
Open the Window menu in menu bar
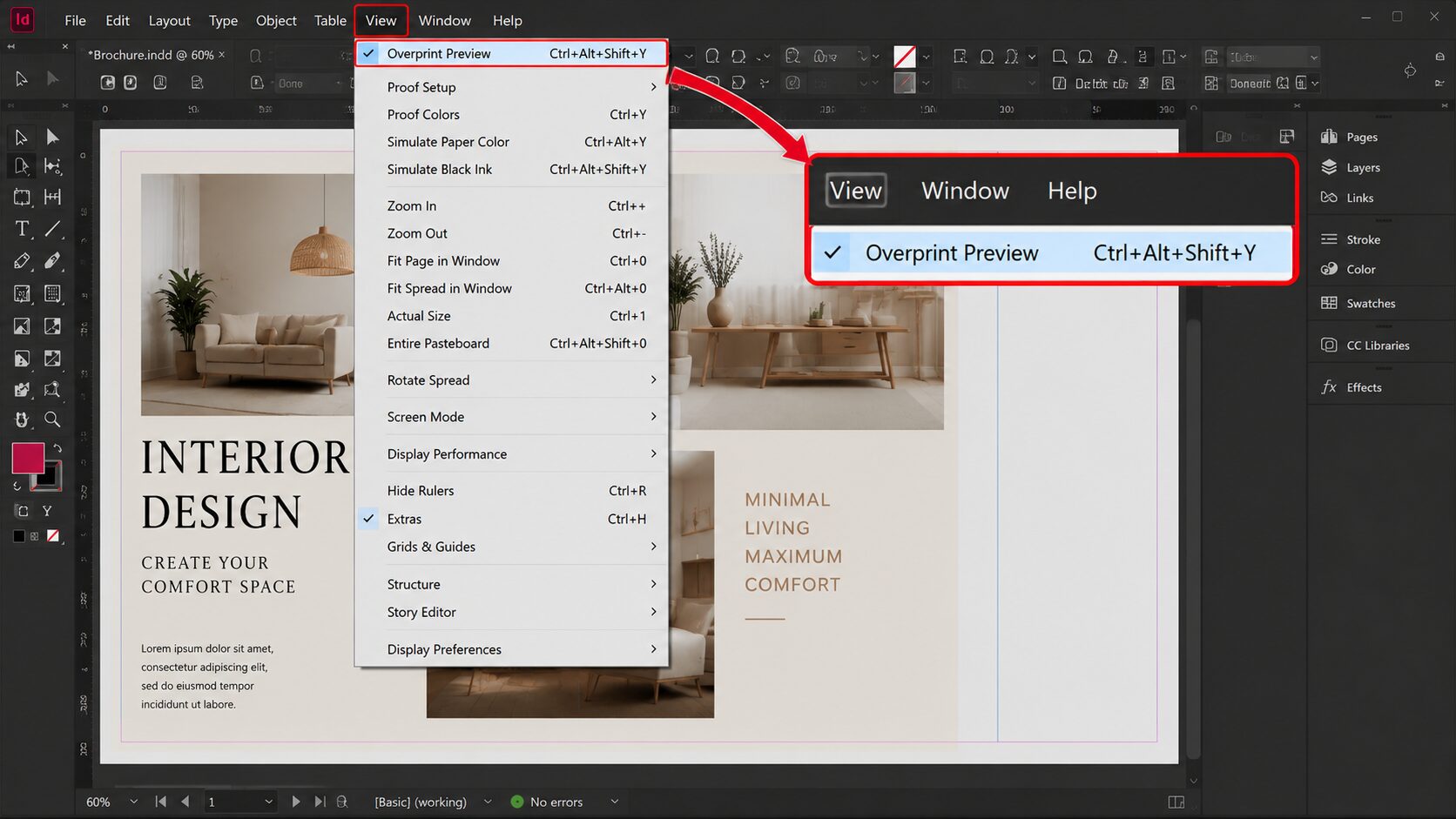[x=444, y=20]
